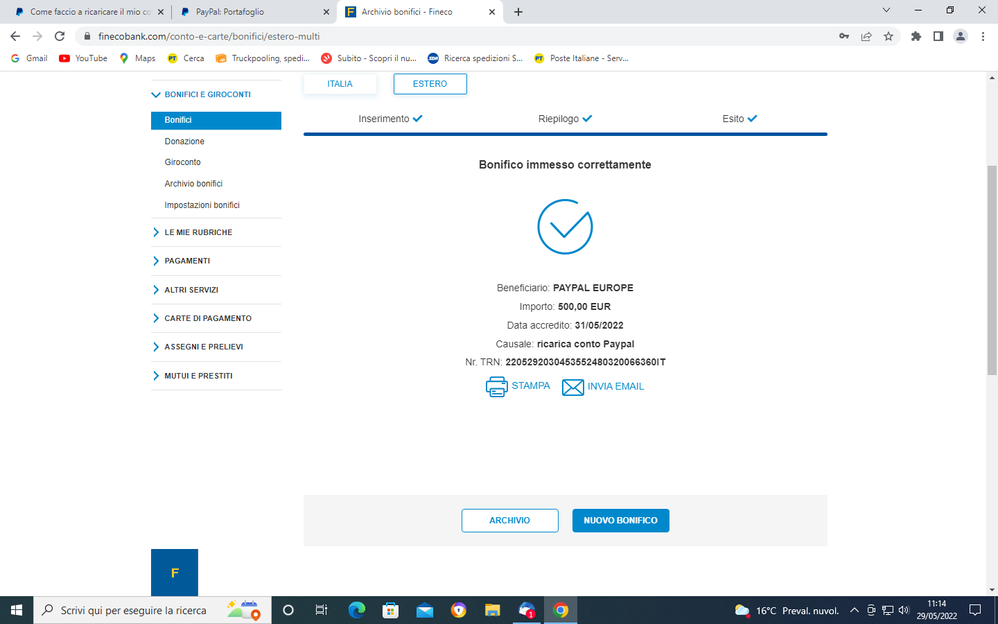Go back with the browser back arrow

pos(15,36)
